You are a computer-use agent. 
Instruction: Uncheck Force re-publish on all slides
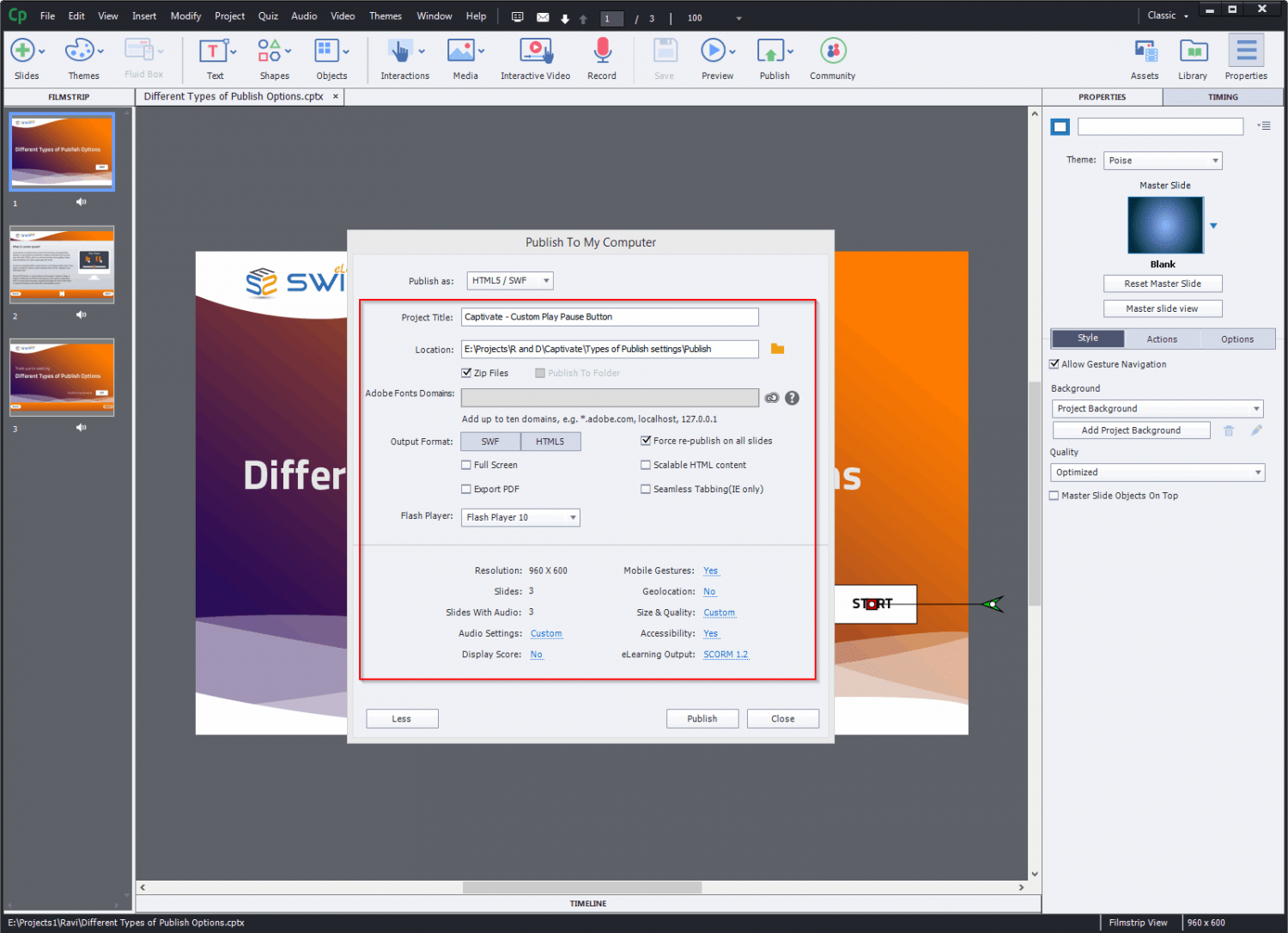click(646, 441)
